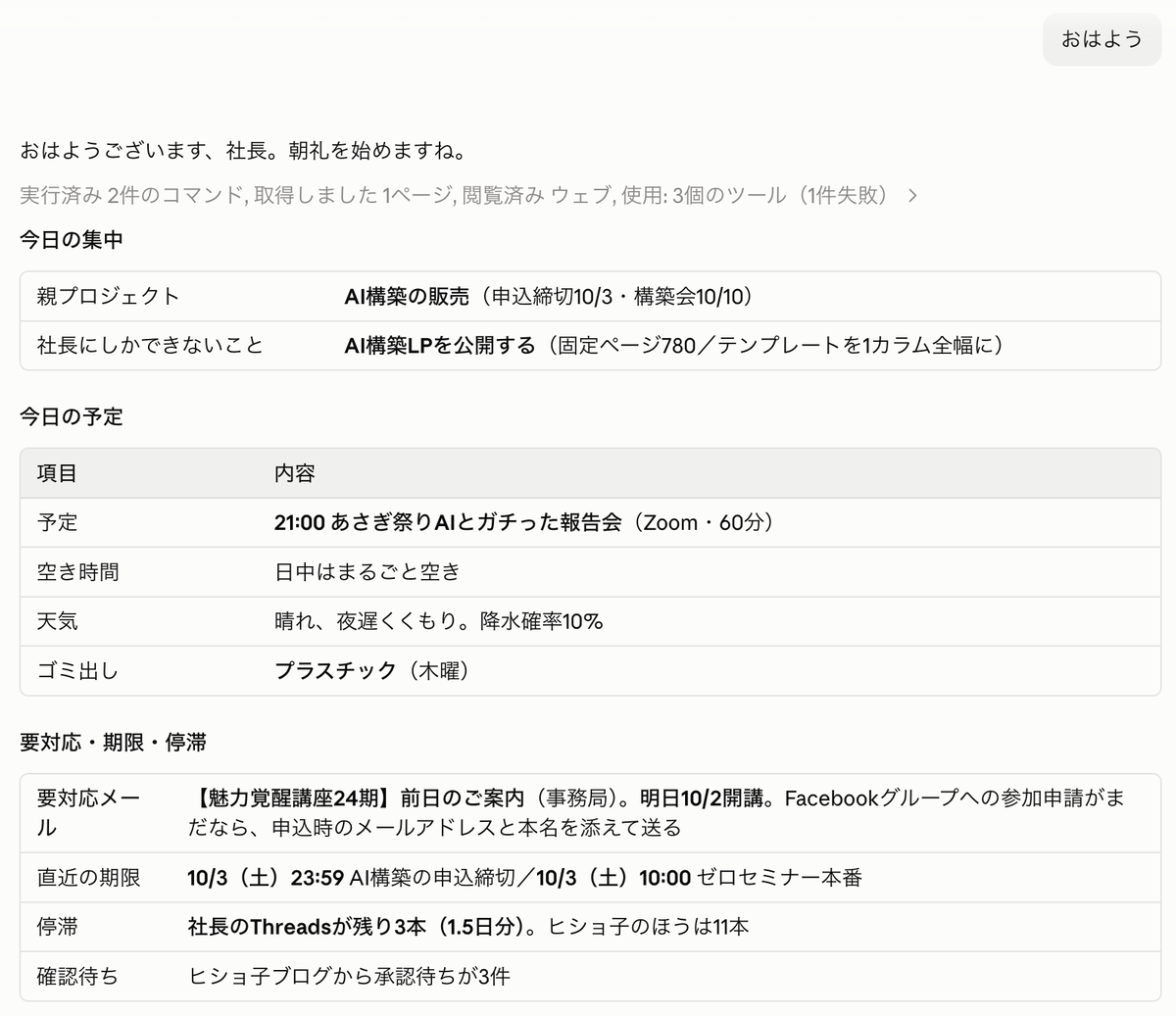Viewport: 1176px width, 1016px height.
Task: Click the 親プロジェクト cell
Action: [x=109, y=296]
